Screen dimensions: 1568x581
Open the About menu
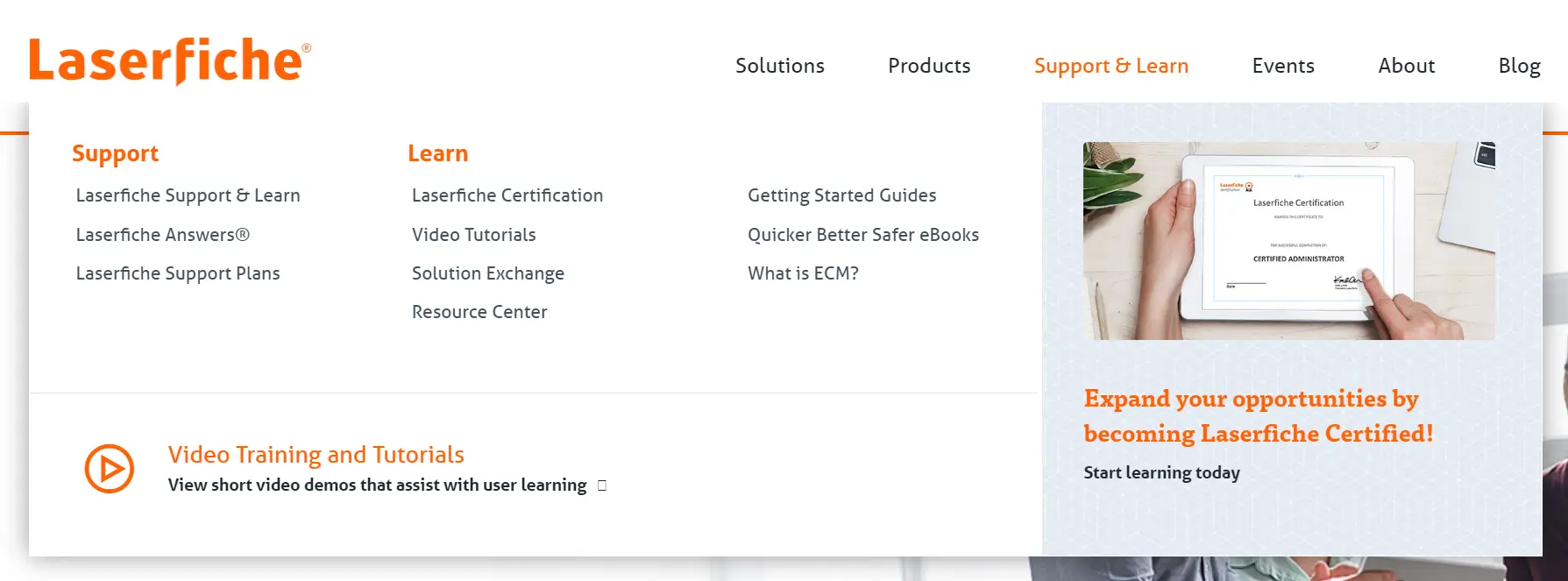tap(1406, 66)
